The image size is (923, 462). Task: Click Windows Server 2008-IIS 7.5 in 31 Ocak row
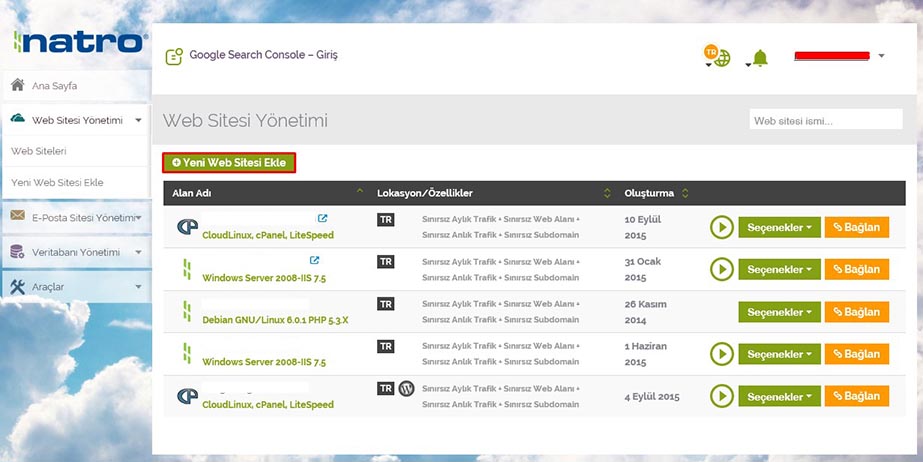264,278
